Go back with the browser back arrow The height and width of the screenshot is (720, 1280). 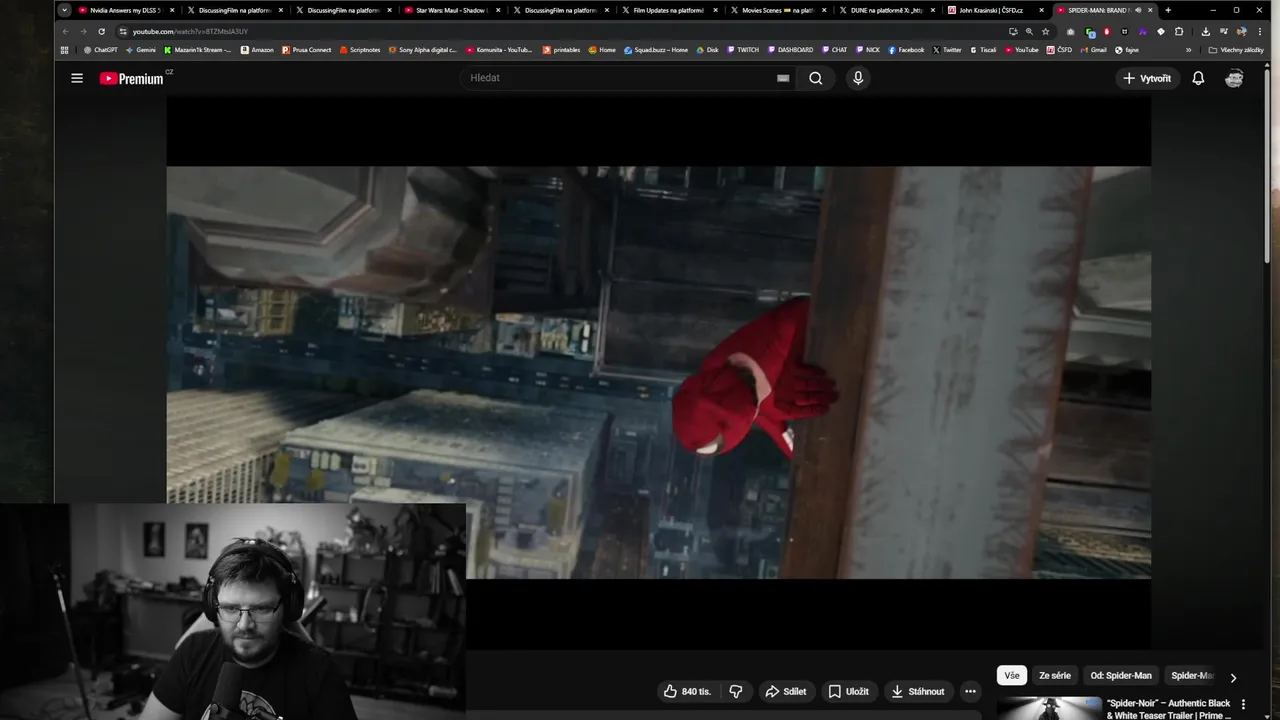pos(66,31)
